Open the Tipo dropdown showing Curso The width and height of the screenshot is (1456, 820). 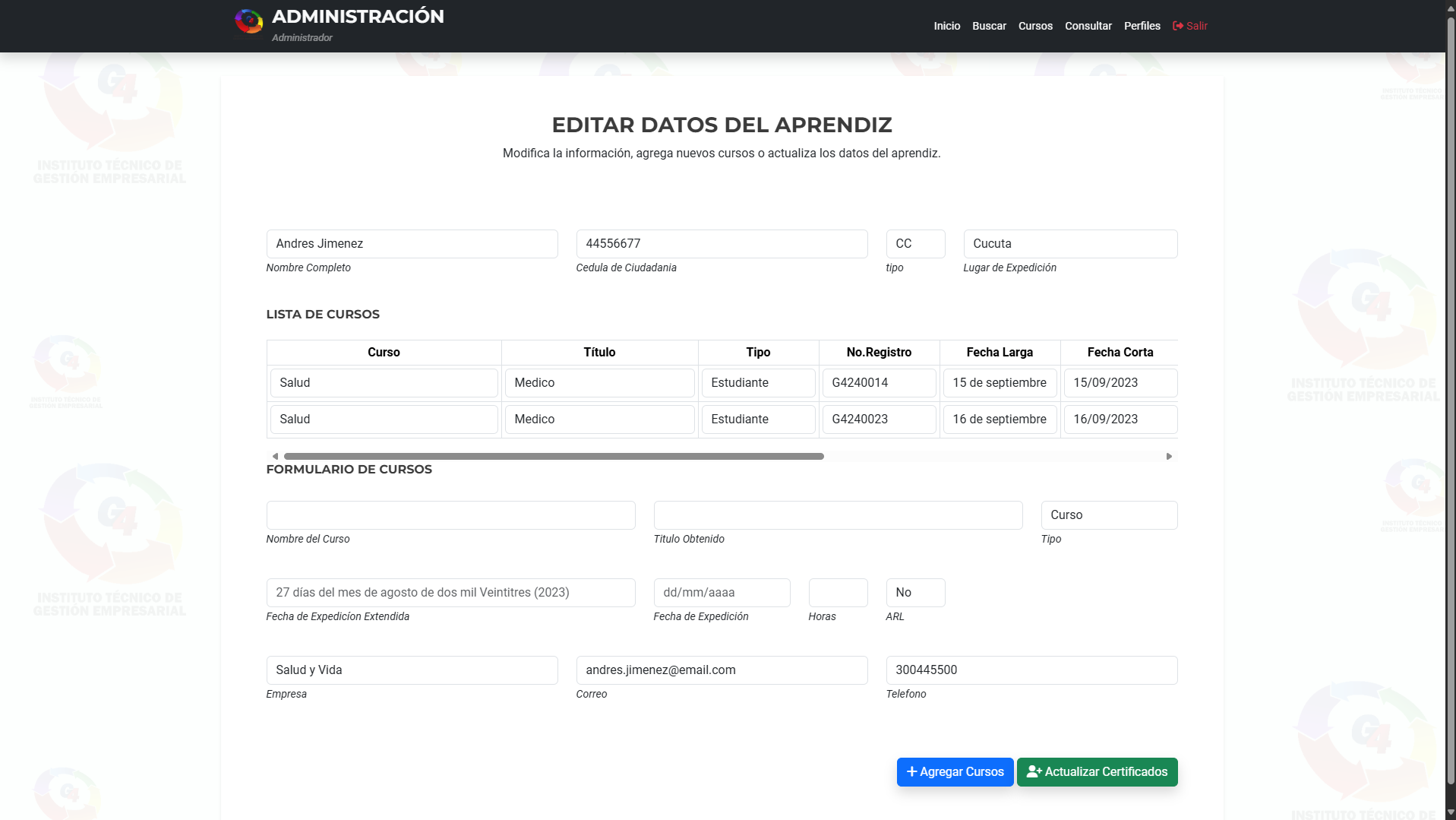[1109, 514]
